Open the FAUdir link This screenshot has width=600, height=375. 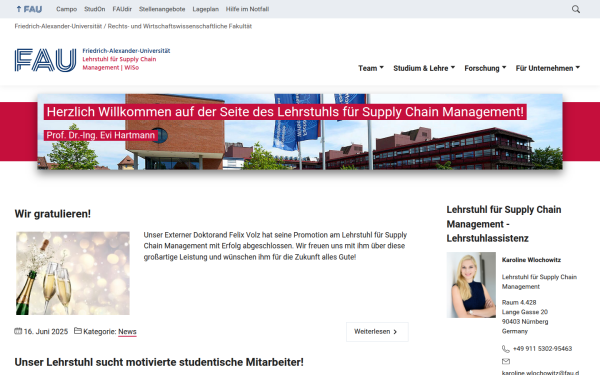[122, 9]
